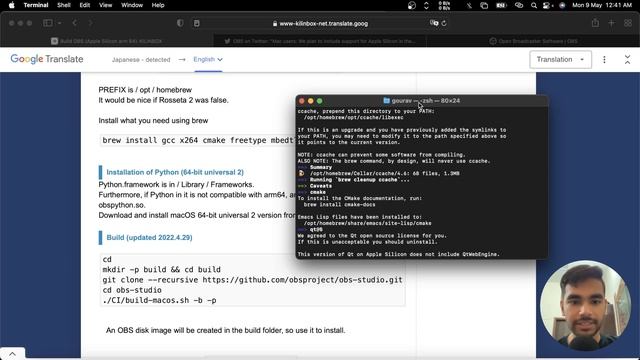Open the Translation view dropdown
This screenshot has height=360, width=640.
pos(560,60)
